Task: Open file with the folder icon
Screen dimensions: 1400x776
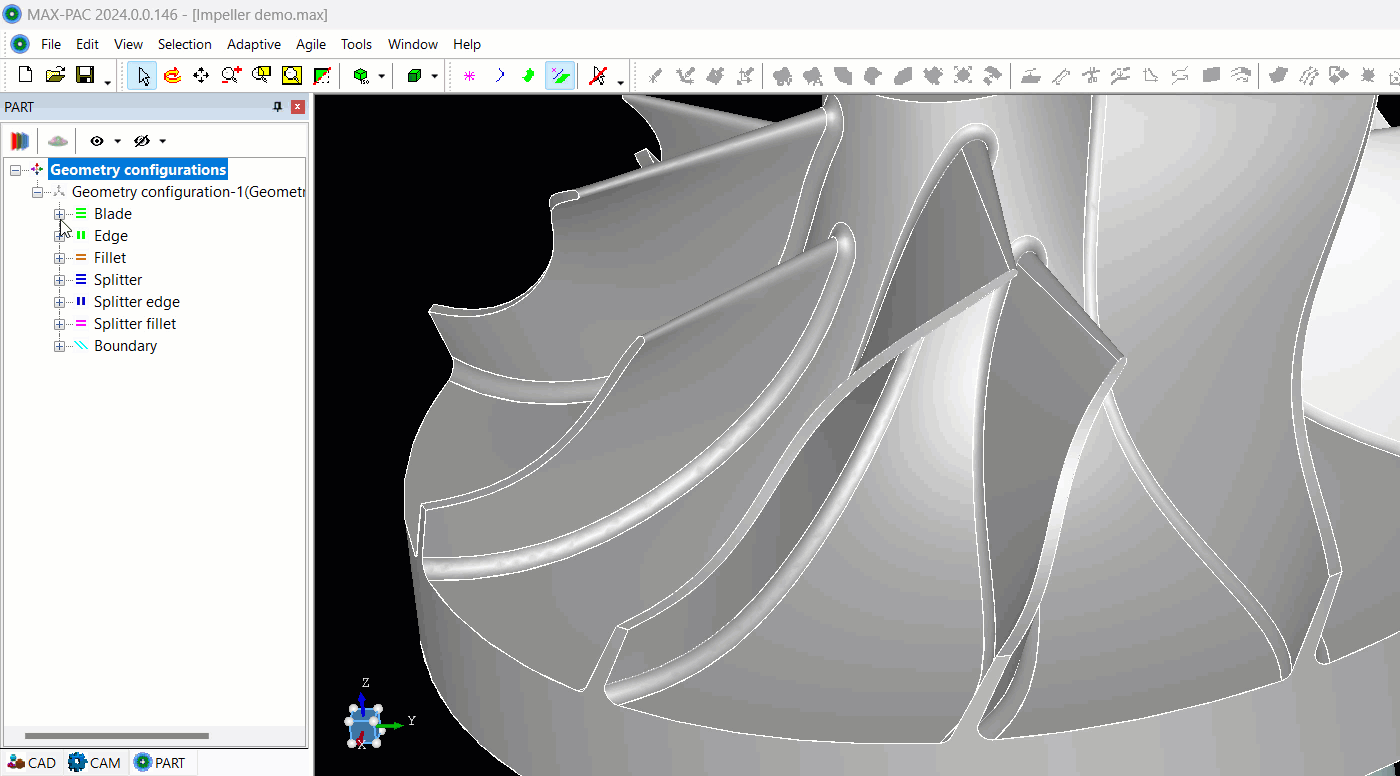Action: click(x=56, y=75)
